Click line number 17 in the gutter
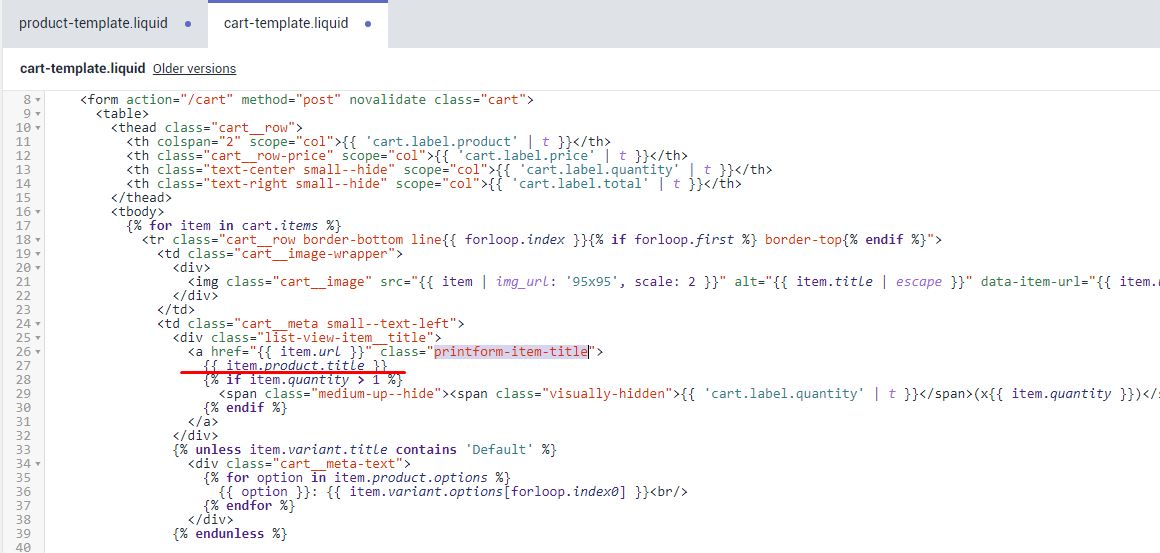Viewport: 1160px width, 553px height. click(22, 226)
